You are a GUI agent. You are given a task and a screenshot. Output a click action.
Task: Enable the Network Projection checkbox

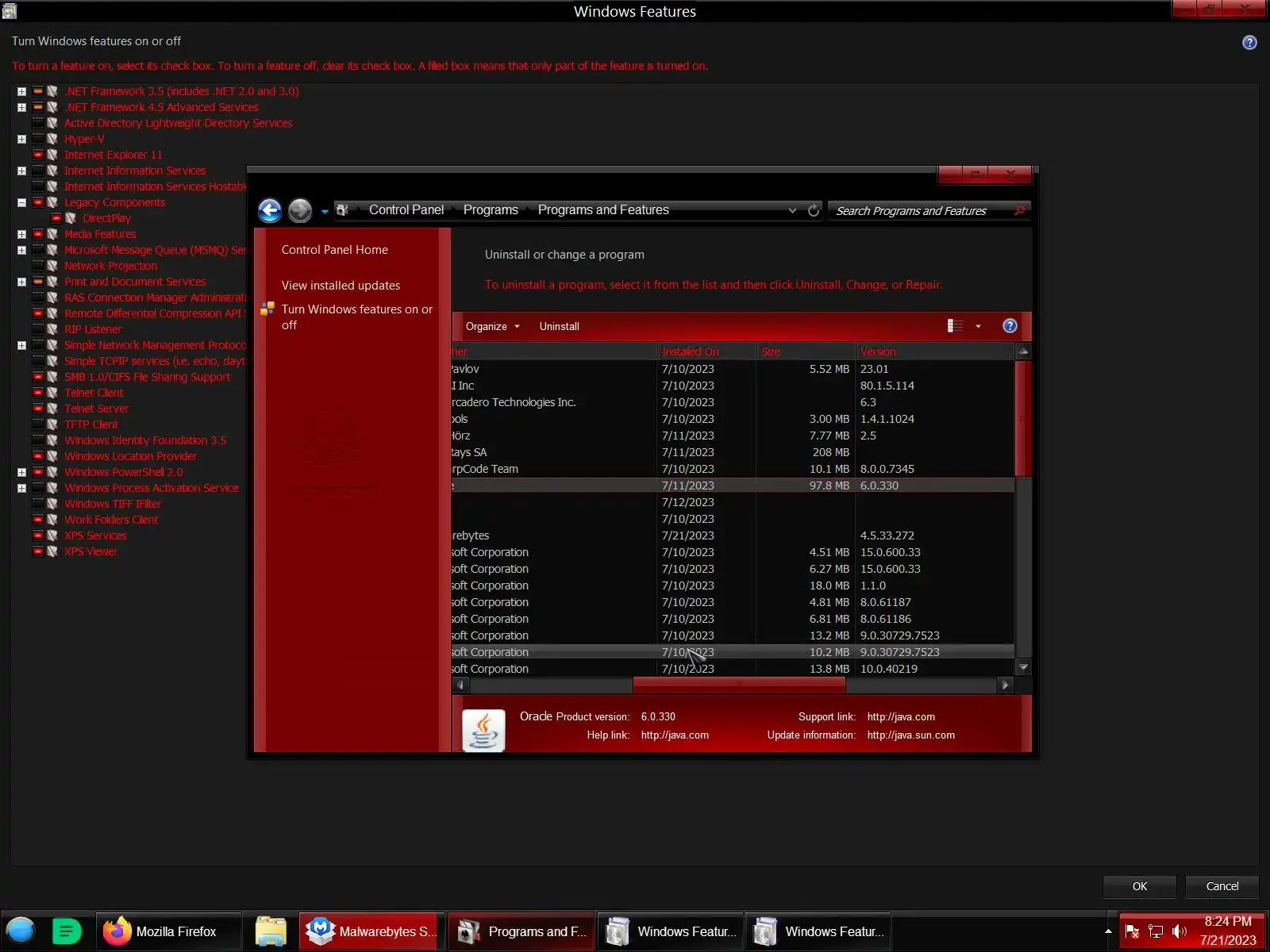pos(37,266)
